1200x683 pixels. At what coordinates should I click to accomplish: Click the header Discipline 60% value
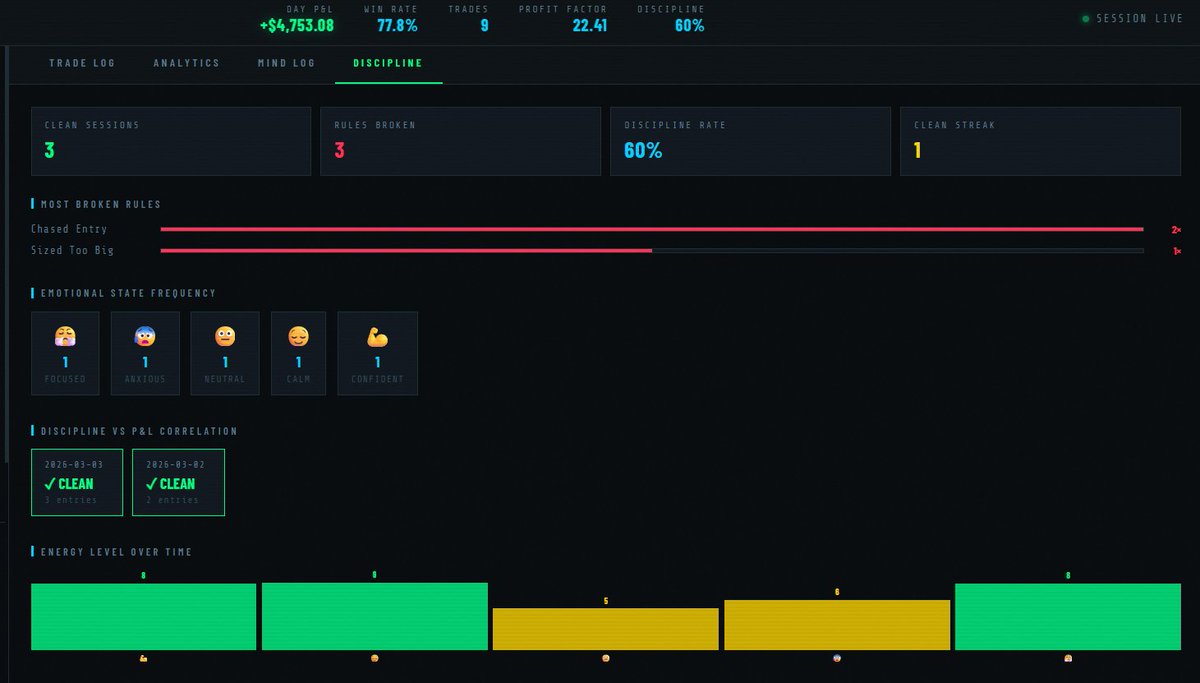point(689,26)
